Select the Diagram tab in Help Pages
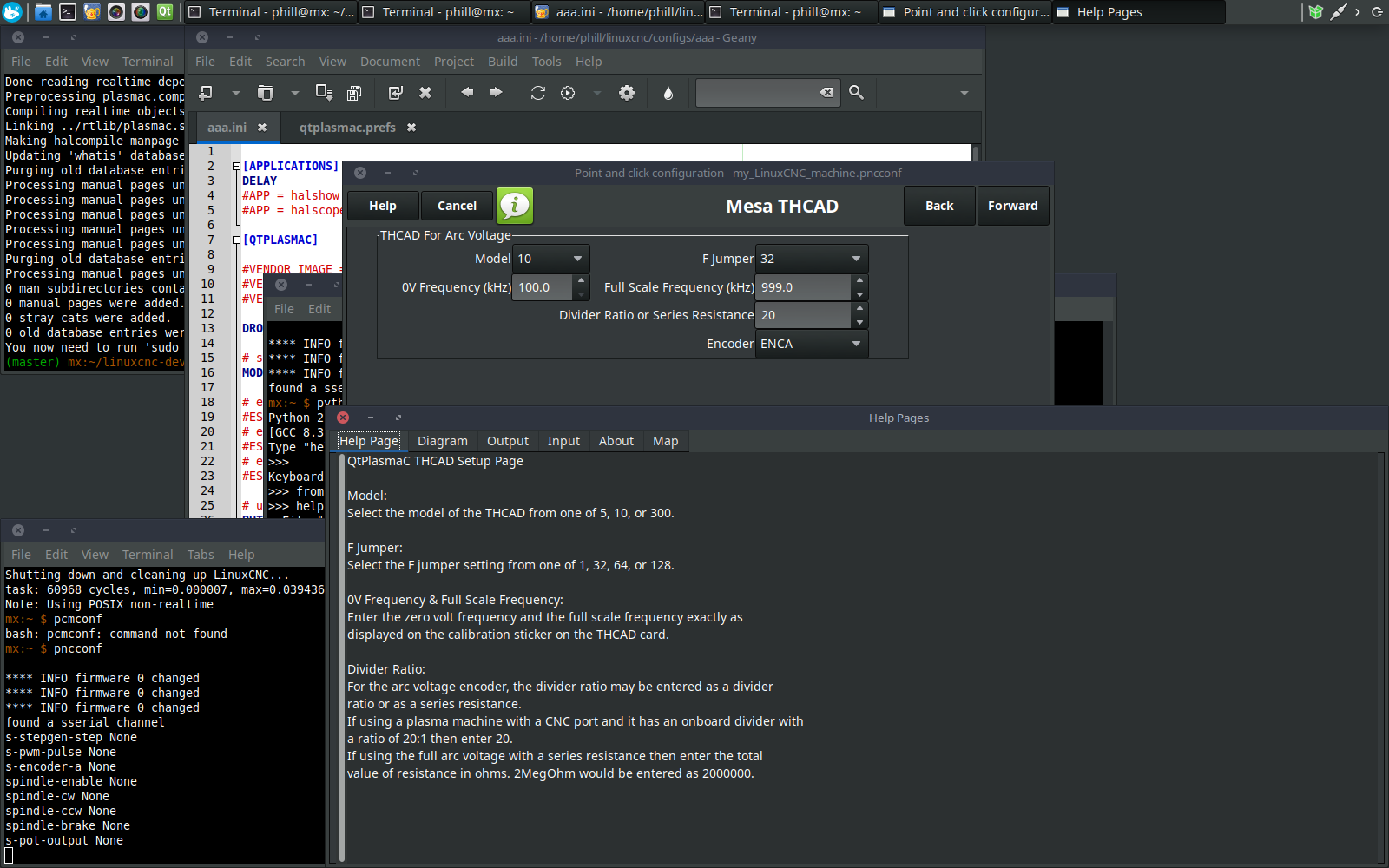Screen dimensions: 1389x868 (x=443, y=441)
